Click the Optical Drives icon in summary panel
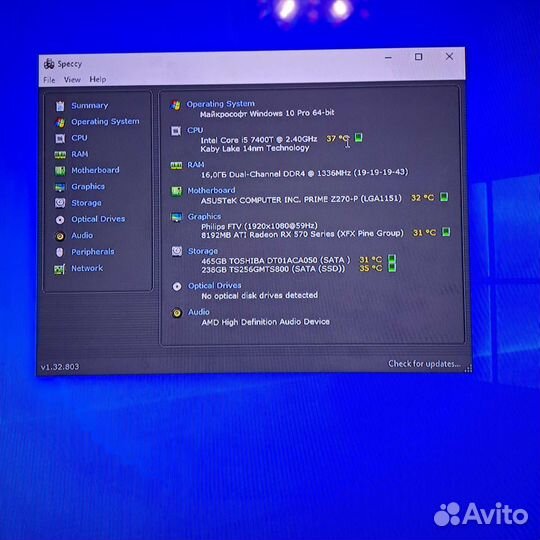The image size is (540, 540). click(177, 287)
